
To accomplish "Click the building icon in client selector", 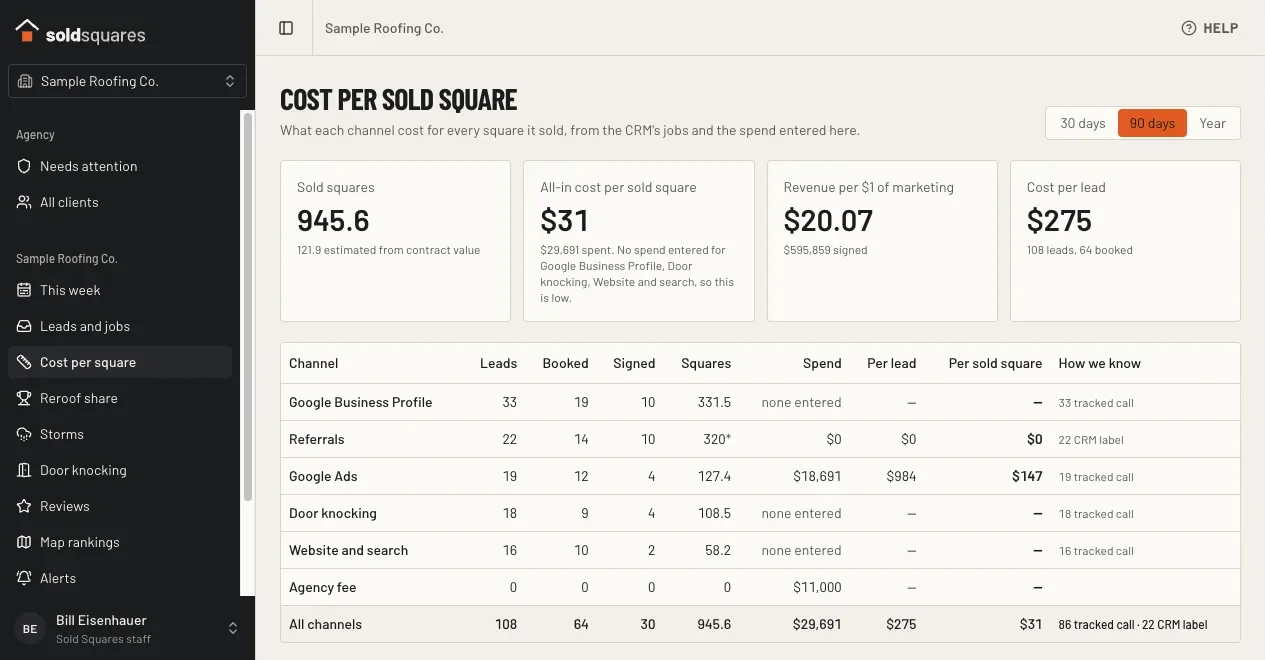I will pos(25,81).
